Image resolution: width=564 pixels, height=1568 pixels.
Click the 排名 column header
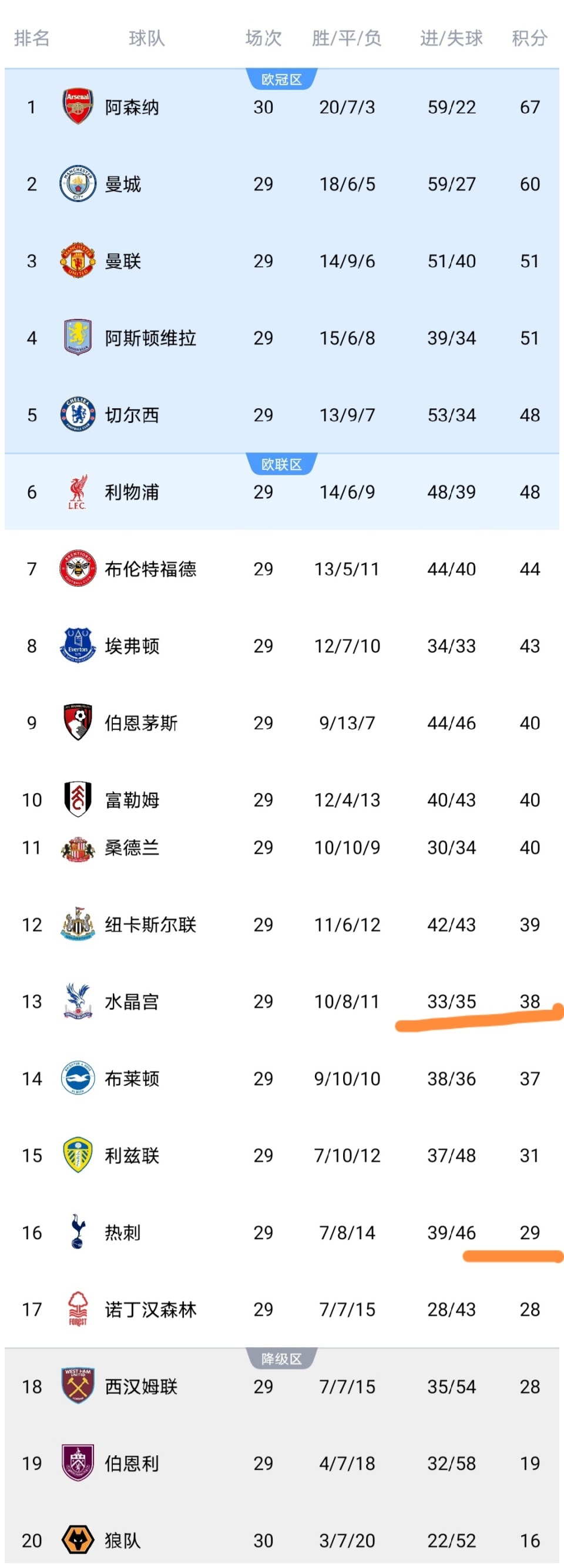(x=32, y=38)
